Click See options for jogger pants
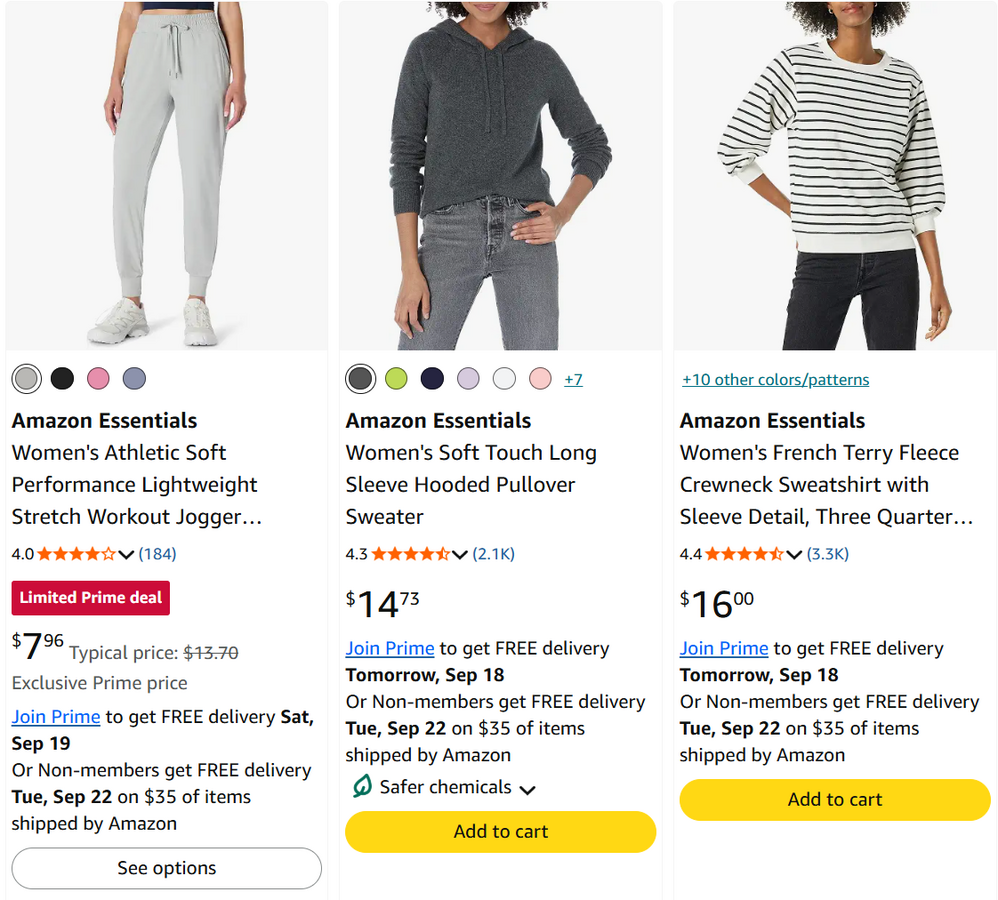Viewport: 998px width, 900px height. tap(167, 868)
